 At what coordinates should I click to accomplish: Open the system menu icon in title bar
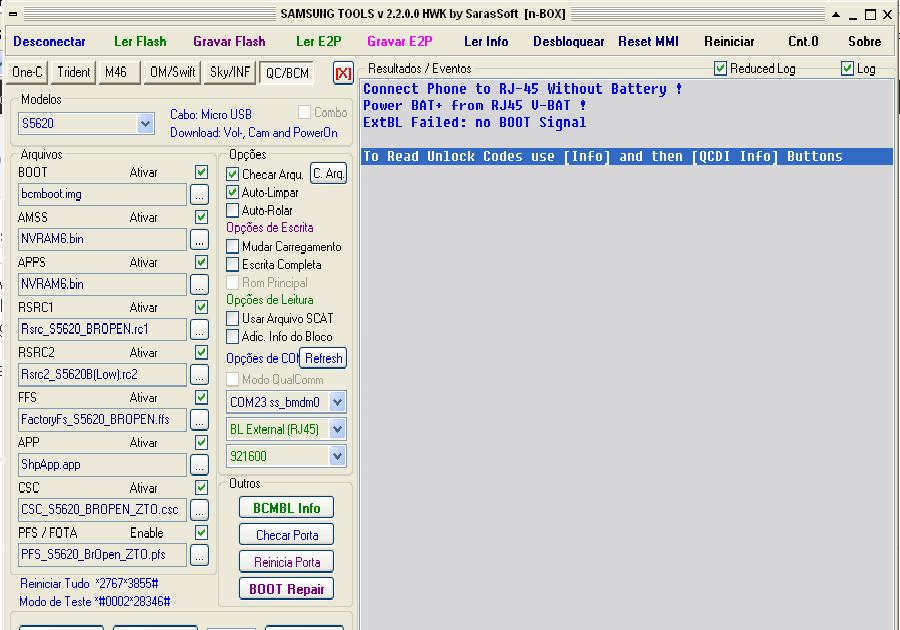click(x=13, y=14)
